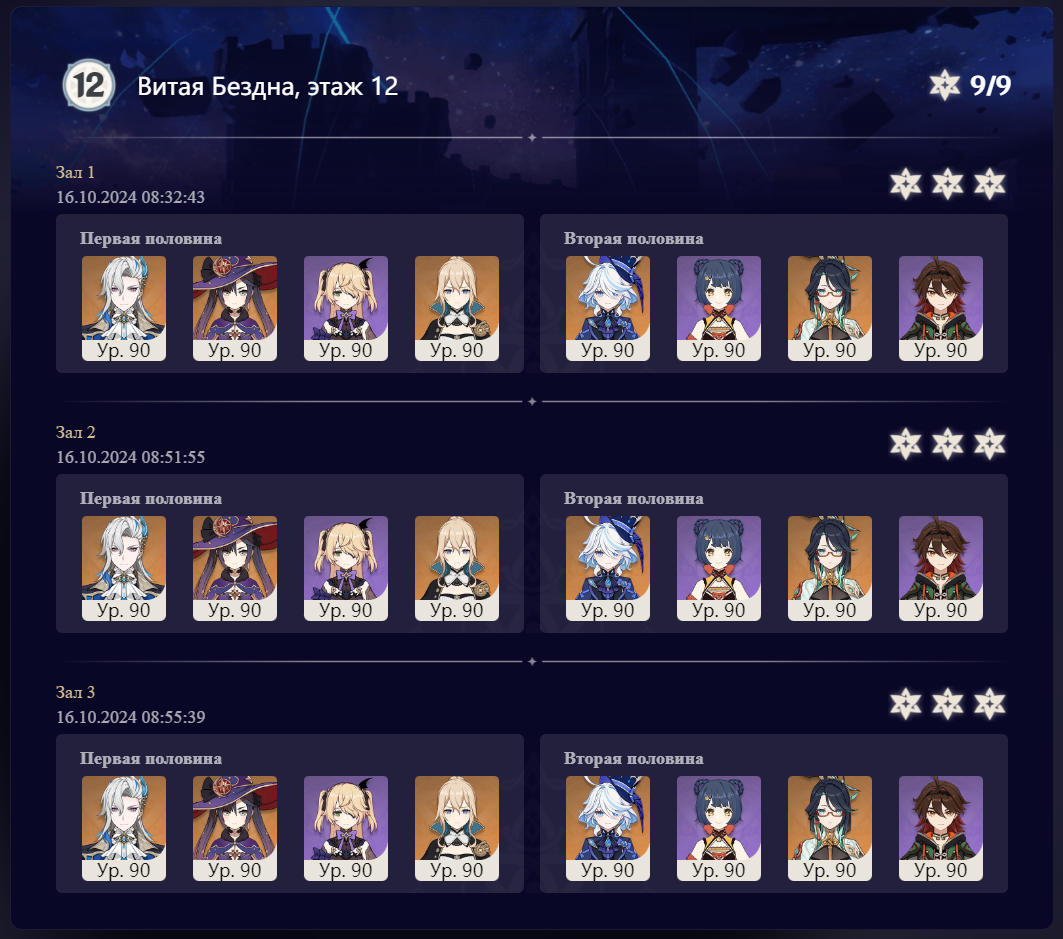Click the first star of Зал 1
The image size is (1063, 939).
pos(906,184)
